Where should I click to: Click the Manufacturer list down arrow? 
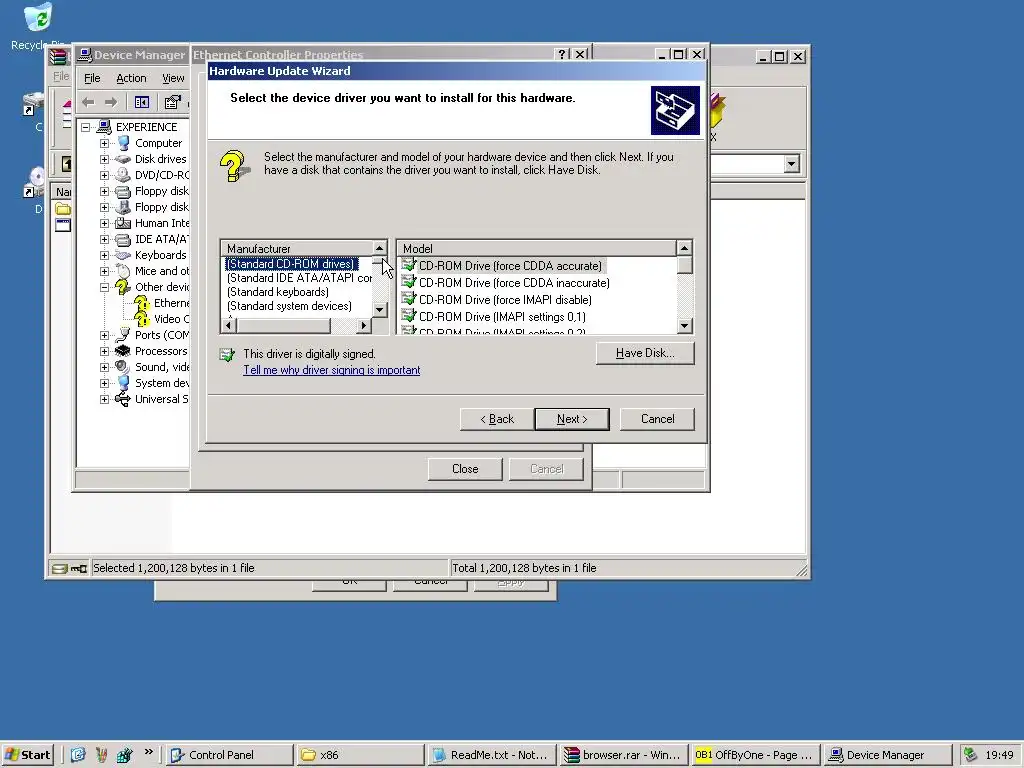click(x=379, y=310)
